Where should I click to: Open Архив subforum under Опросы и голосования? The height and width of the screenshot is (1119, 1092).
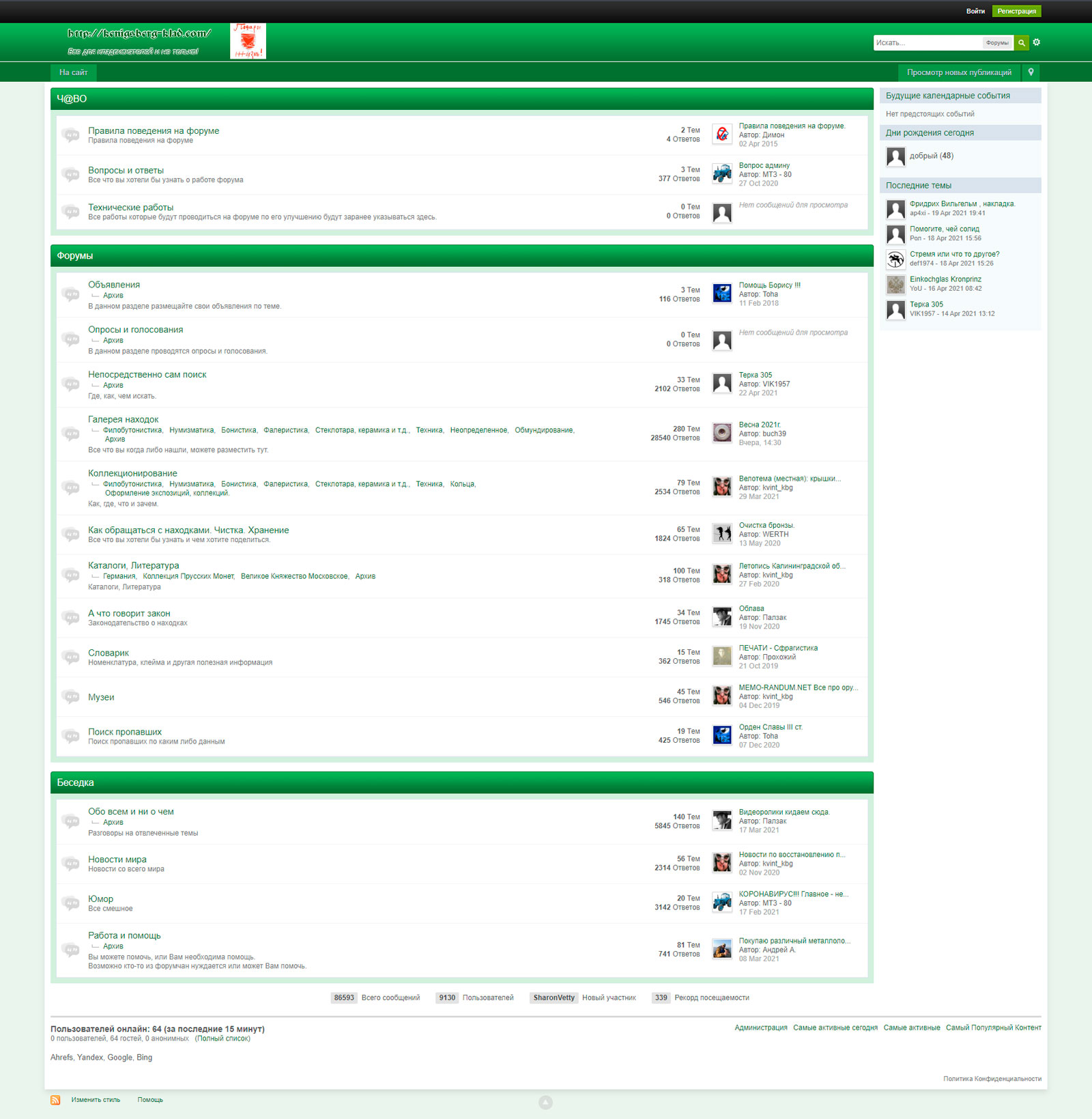113,340
